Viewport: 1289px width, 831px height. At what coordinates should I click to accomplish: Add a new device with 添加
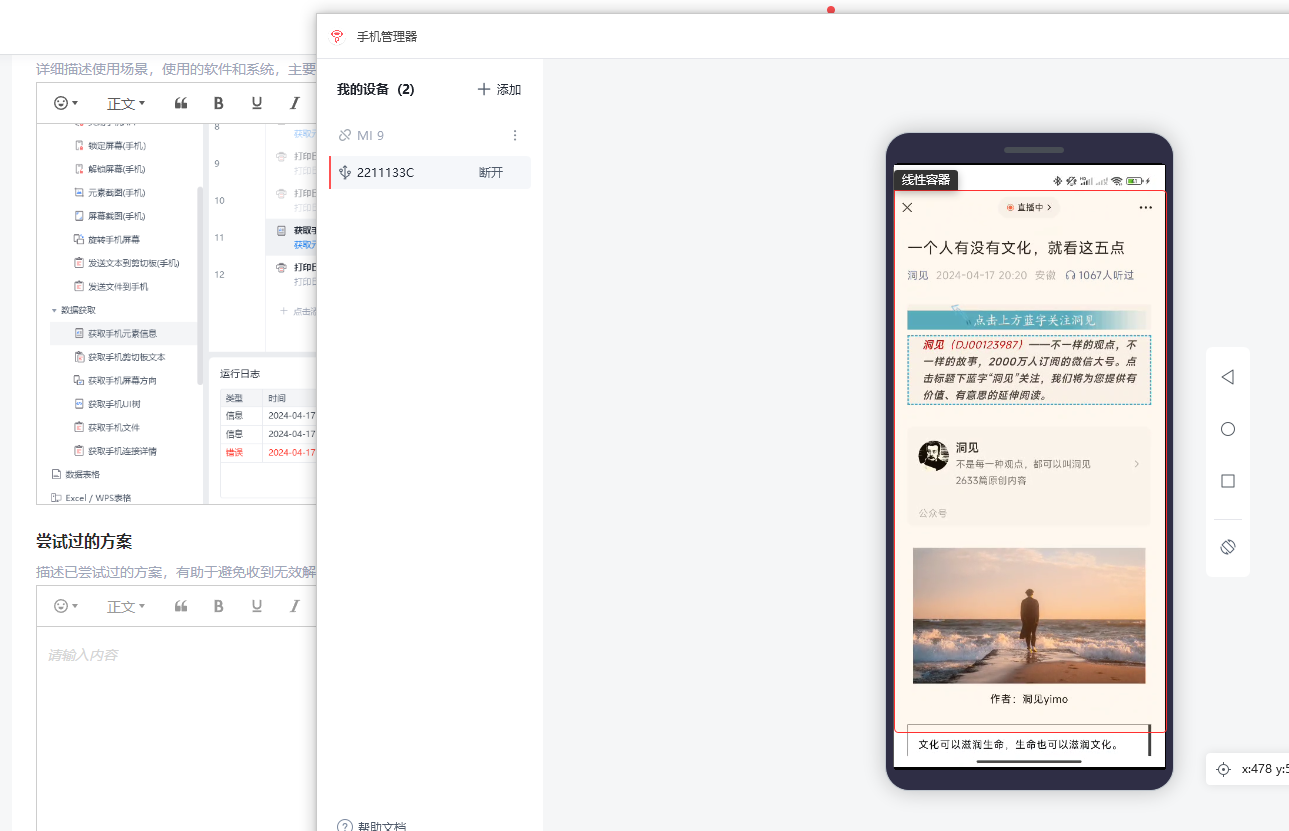point(499,89)
